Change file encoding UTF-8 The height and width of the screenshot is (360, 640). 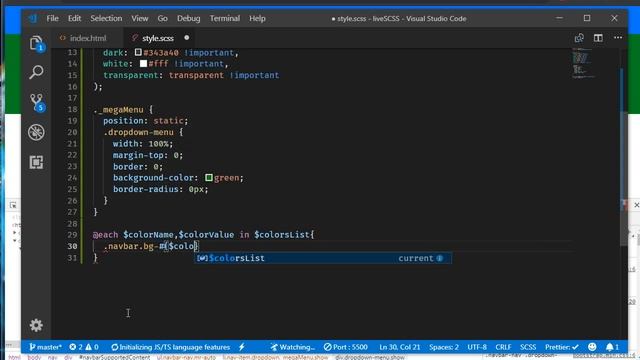click(x=477, y=347)
